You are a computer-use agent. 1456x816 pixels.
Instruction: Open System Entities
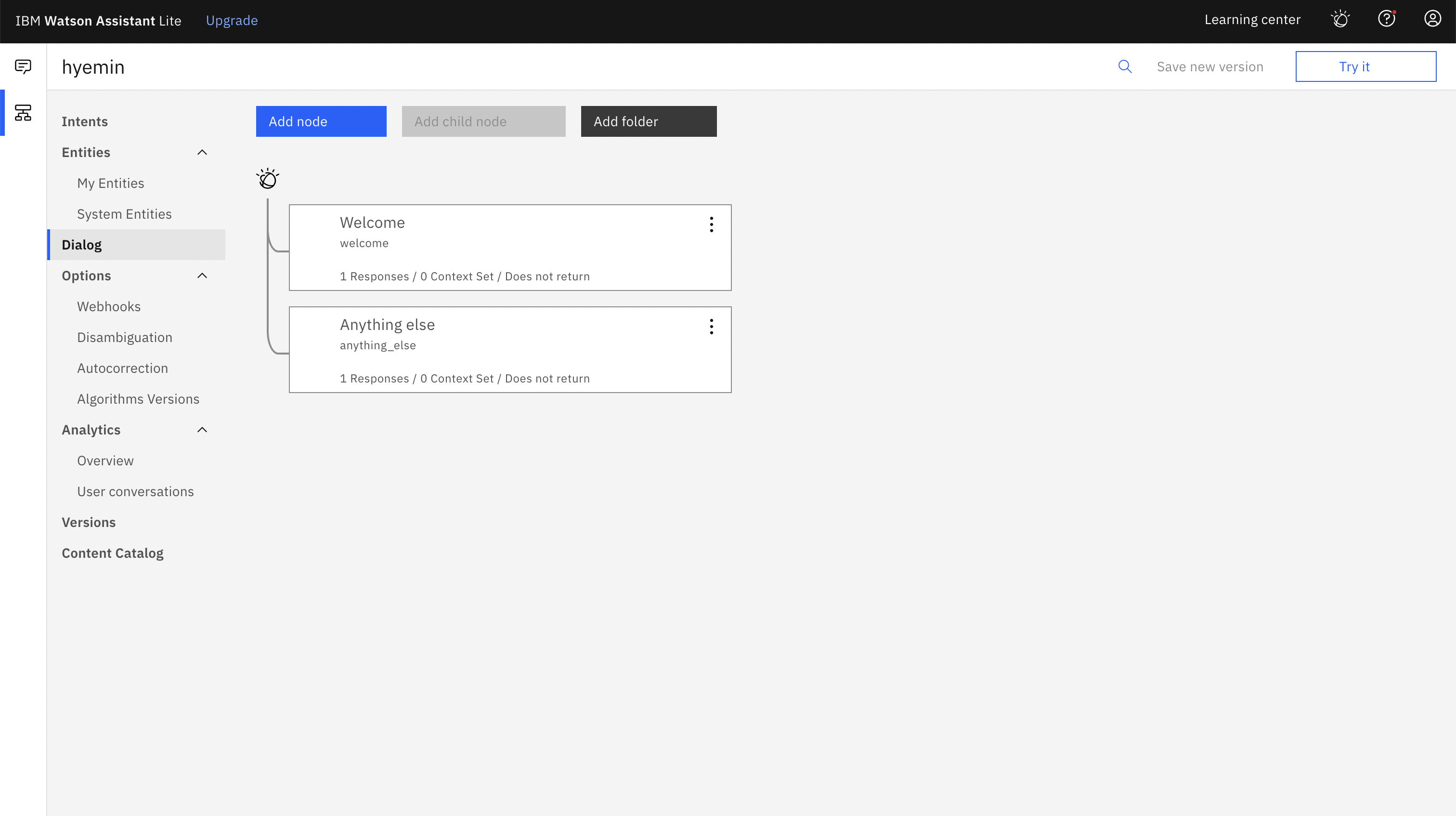coord(124,214)
